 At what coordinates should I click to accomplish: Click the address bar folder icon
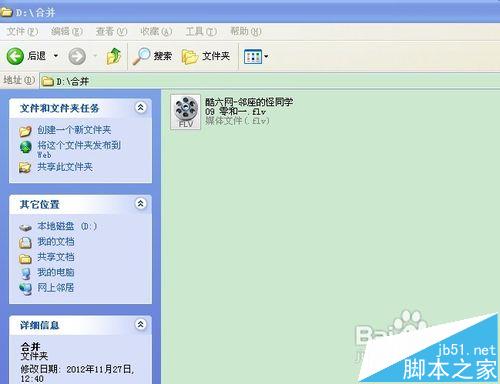pyautogui.click(x=47, y=81)
